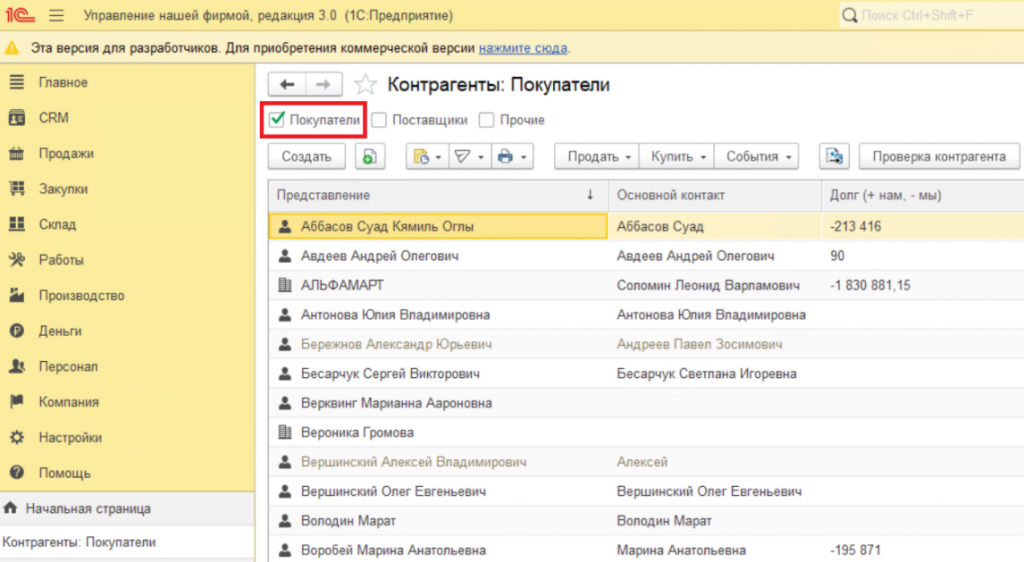Select row Авдеев Андрей Олегович

pos(379,256)
